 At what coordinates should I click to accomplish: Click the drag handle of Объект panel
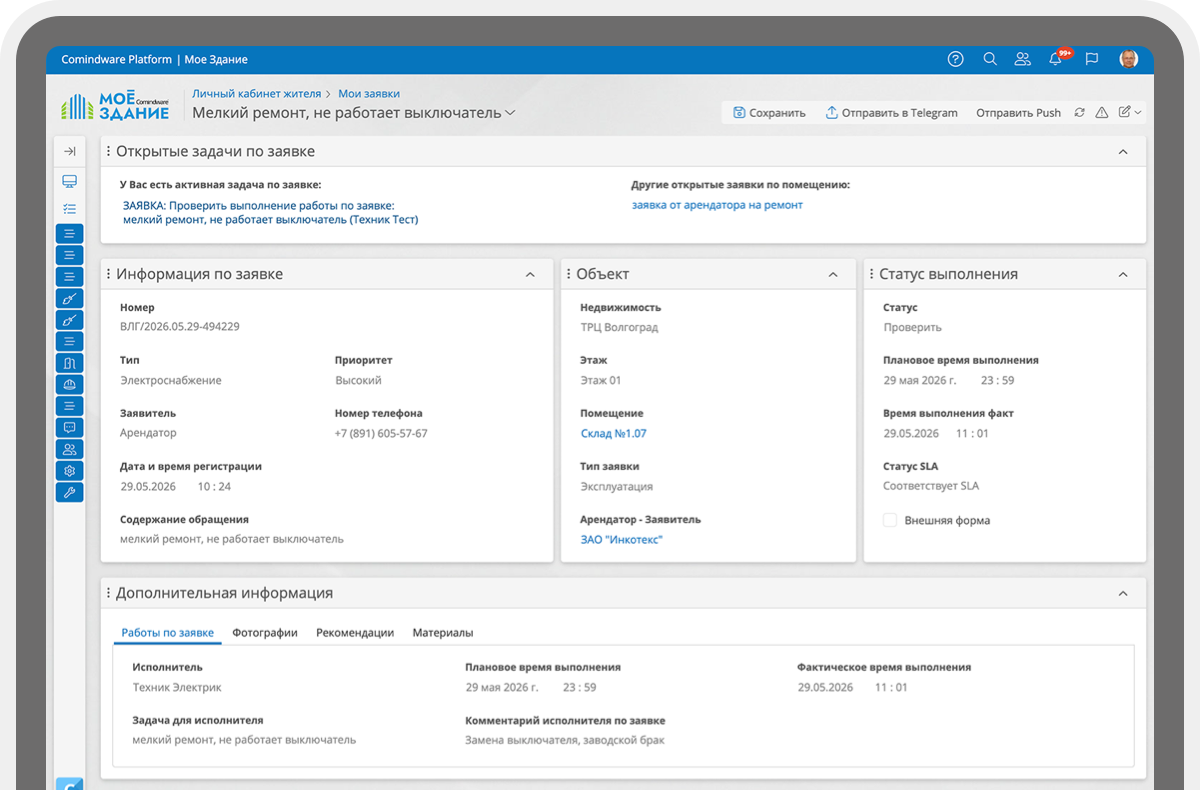(x=569, y=274)
